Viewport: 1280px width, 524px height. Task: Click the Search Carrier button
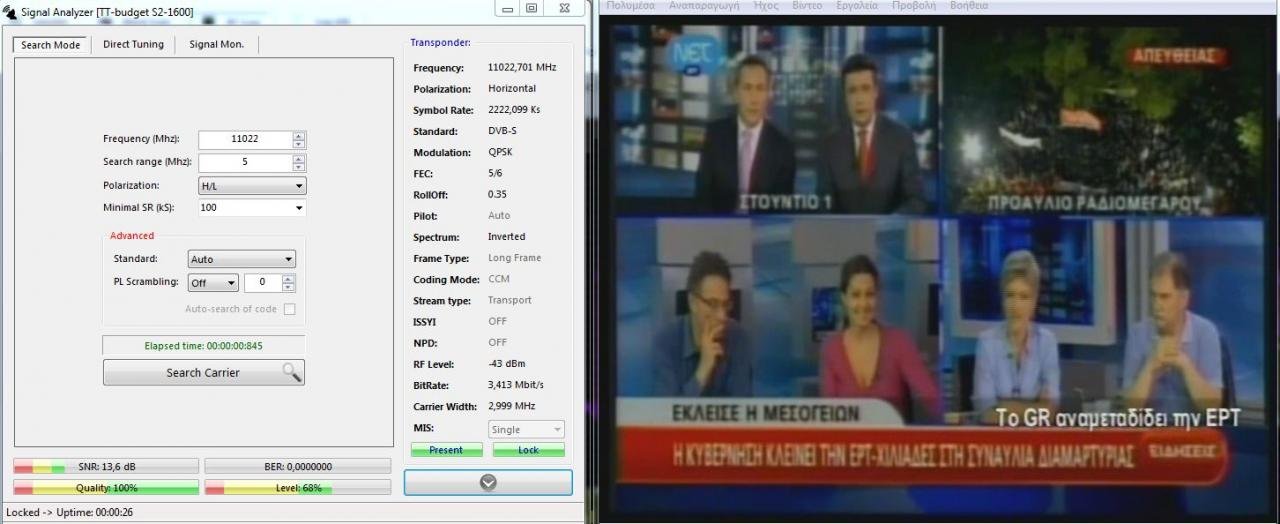point(204,372)
